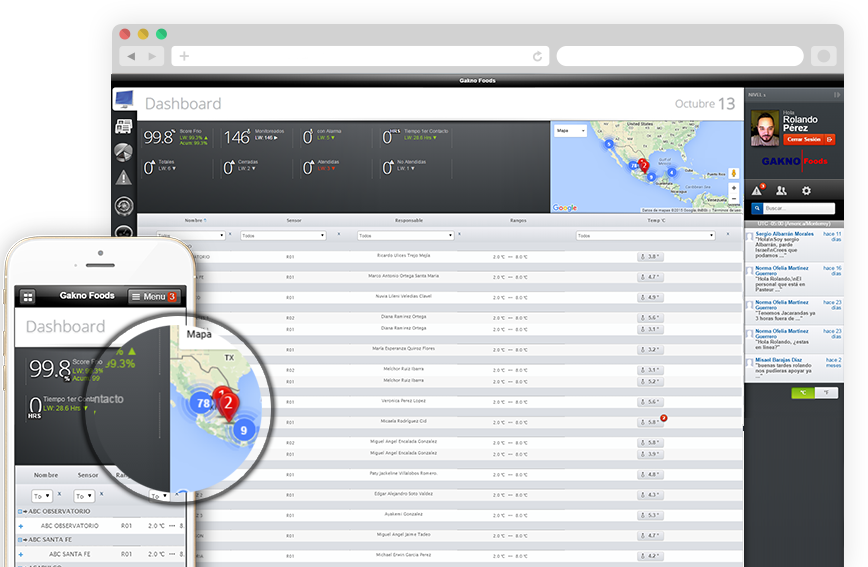Click the blue cluster 4 on map

[671, 172]
